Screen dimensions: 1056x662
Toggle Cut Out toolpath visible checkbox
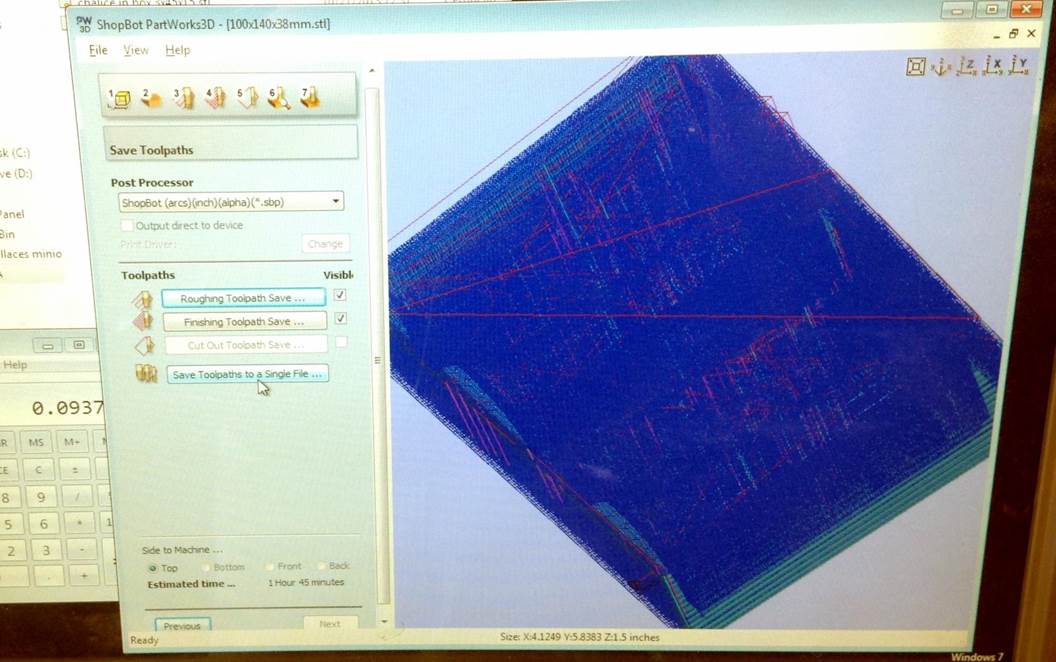click(341, 342)
